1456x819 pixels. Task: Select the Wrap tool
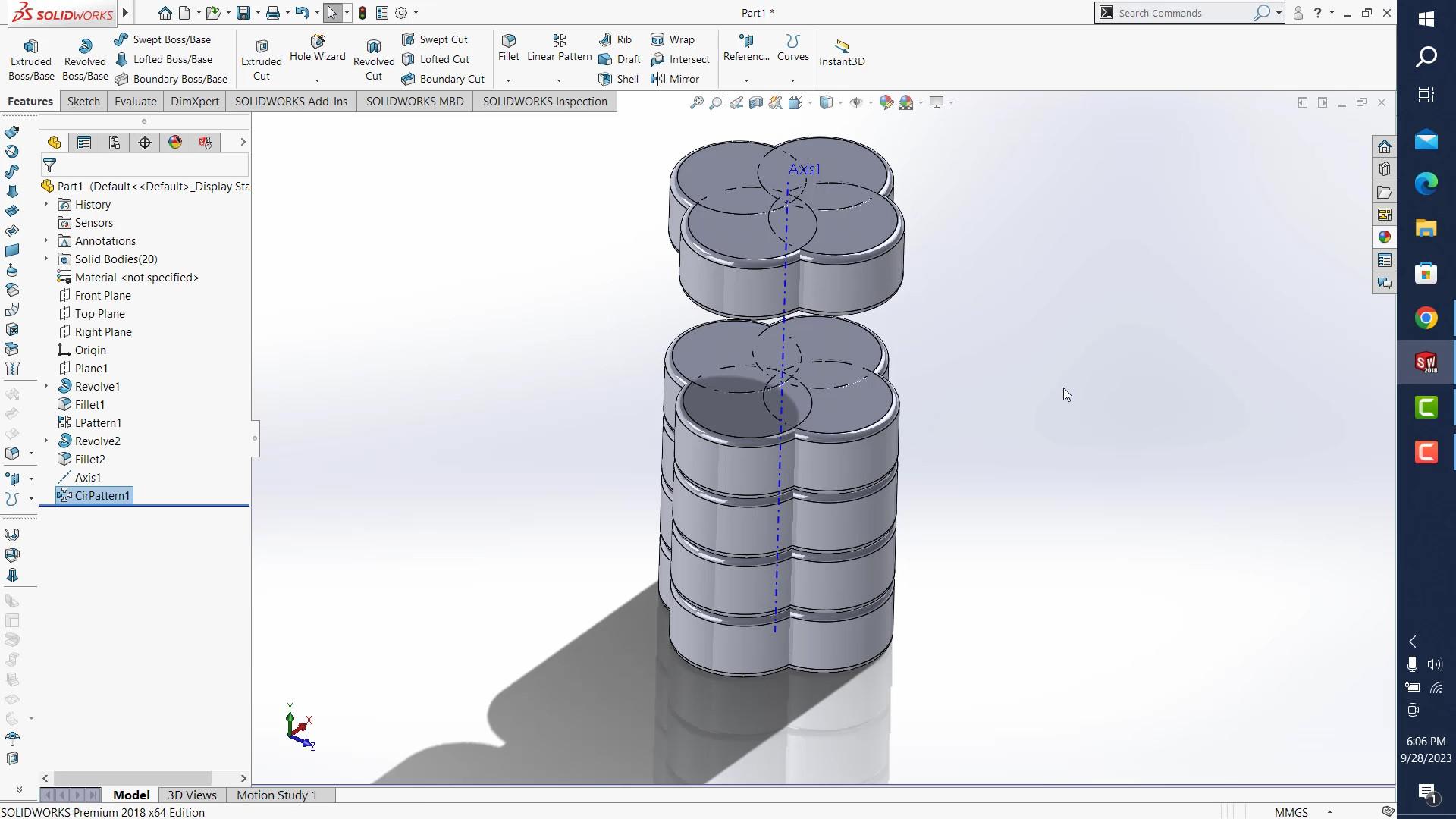(673, 39)
